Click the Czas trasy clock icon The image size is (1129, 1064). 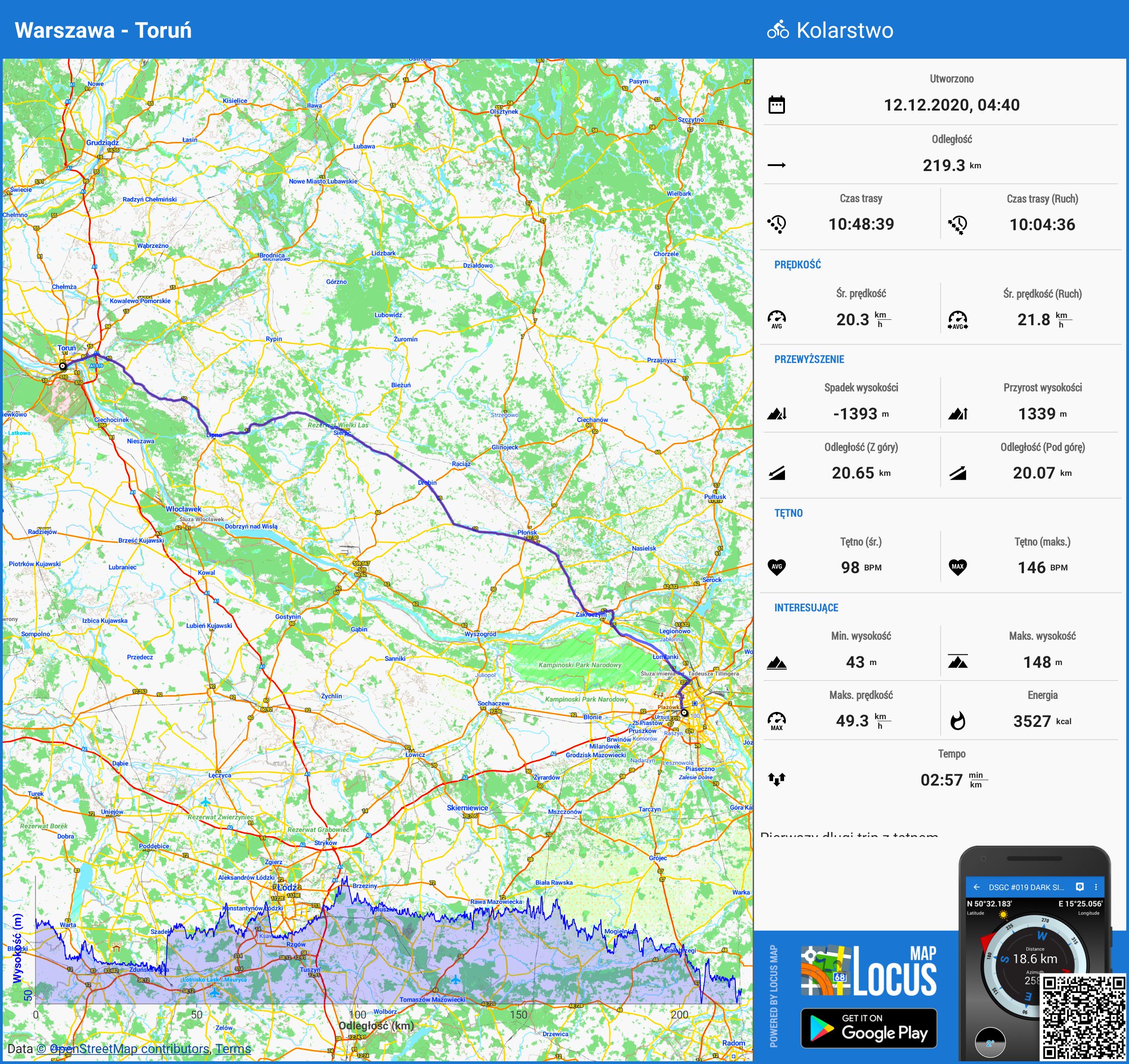pos(776,224)
